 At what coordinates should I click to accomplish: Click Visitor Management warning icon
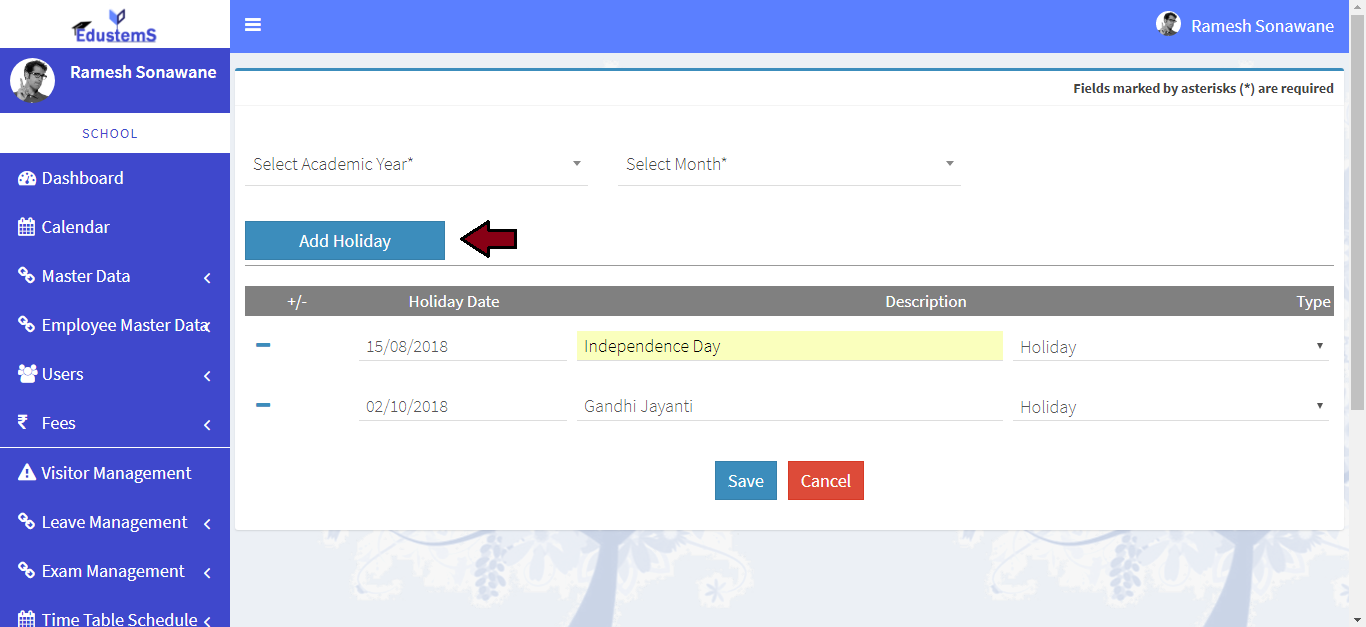pyautogui.click(x=27, y=473)
